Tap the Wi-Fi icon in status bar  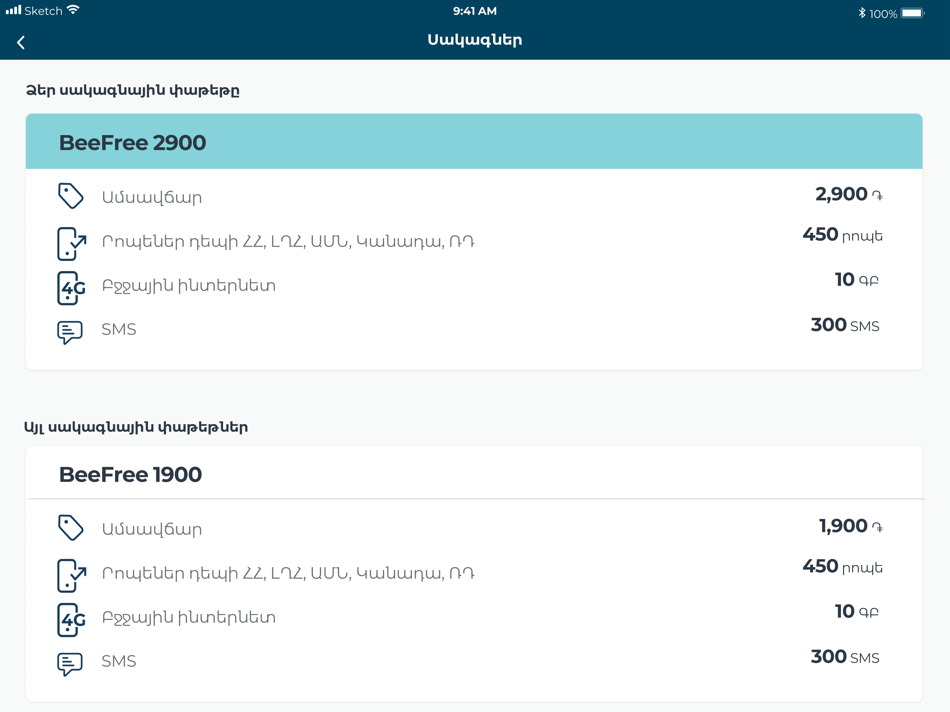click(x=73, y=10)
